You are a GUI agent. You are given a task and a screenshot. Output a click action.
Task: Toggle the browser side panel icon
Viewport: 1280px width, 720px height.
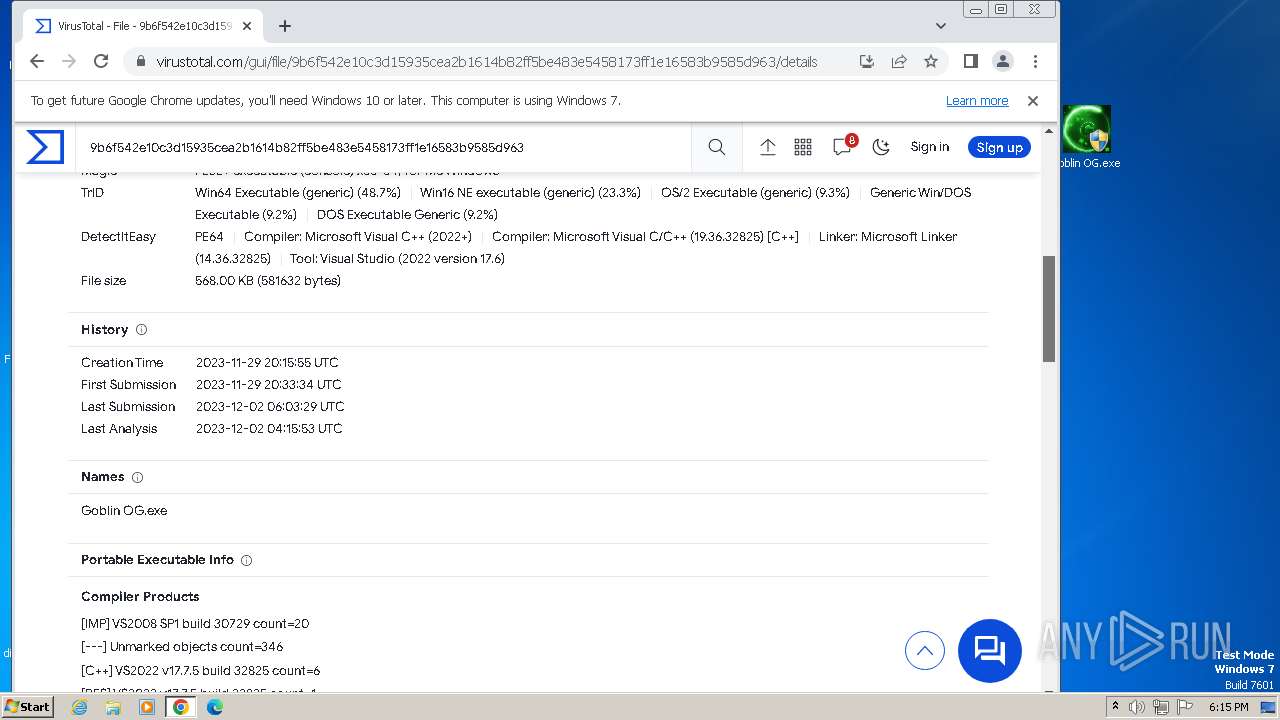[x=970, y=61]
